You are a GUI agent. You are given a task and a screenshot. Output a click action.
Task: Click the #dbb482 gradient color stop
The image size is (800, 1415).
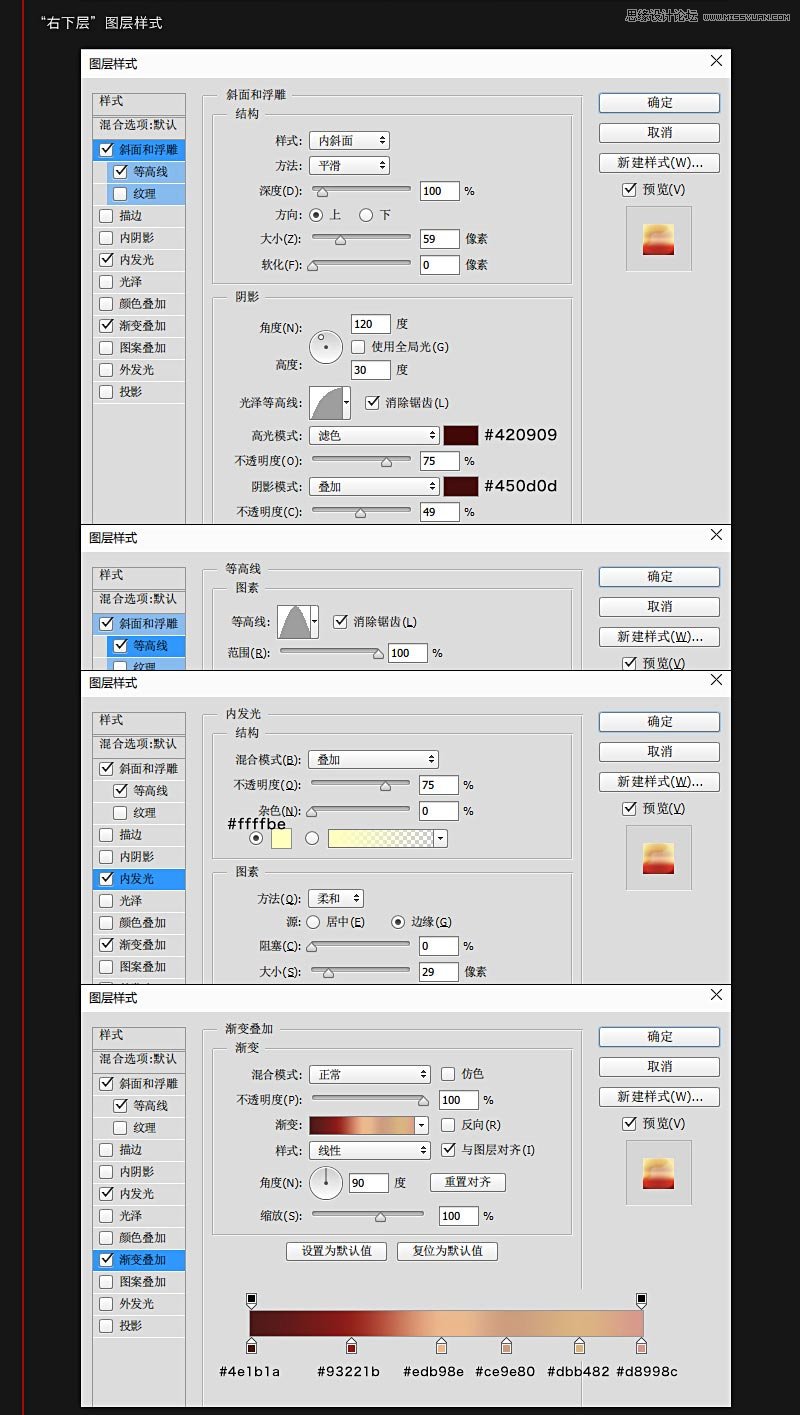(579, 1346)
